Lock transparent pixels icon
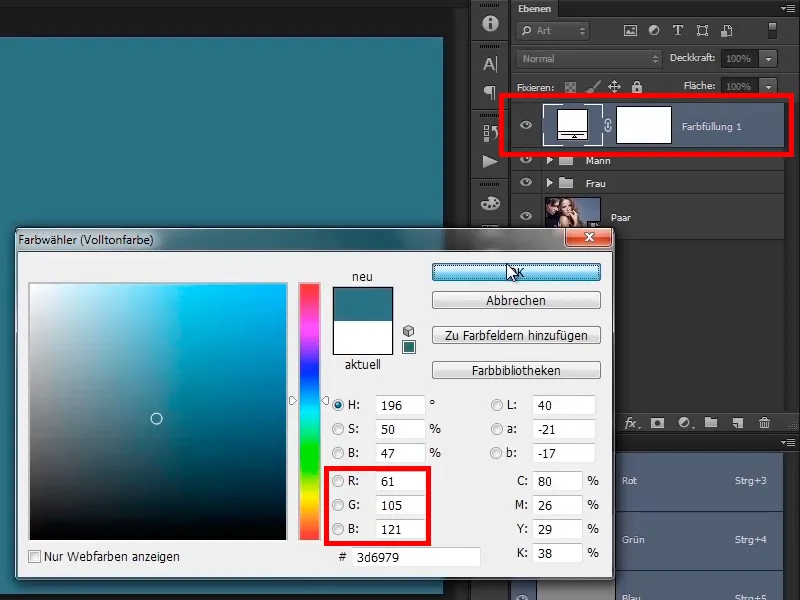 [x=570, y=87]
